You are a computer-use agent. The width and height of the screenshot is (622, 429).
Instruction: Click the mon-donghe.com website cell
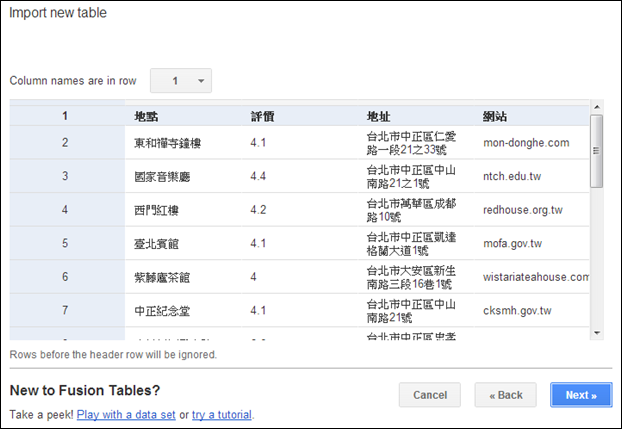[x=525, y=143]
